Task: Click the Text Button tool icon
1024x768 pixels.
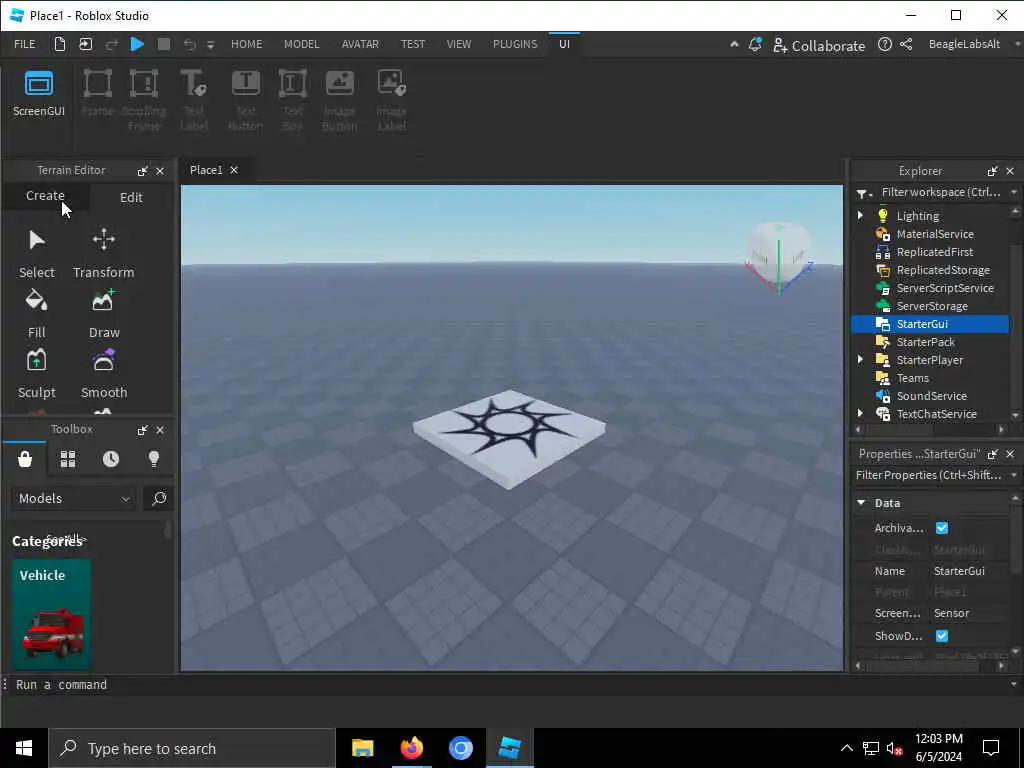Action: click(x=246, y=84)
